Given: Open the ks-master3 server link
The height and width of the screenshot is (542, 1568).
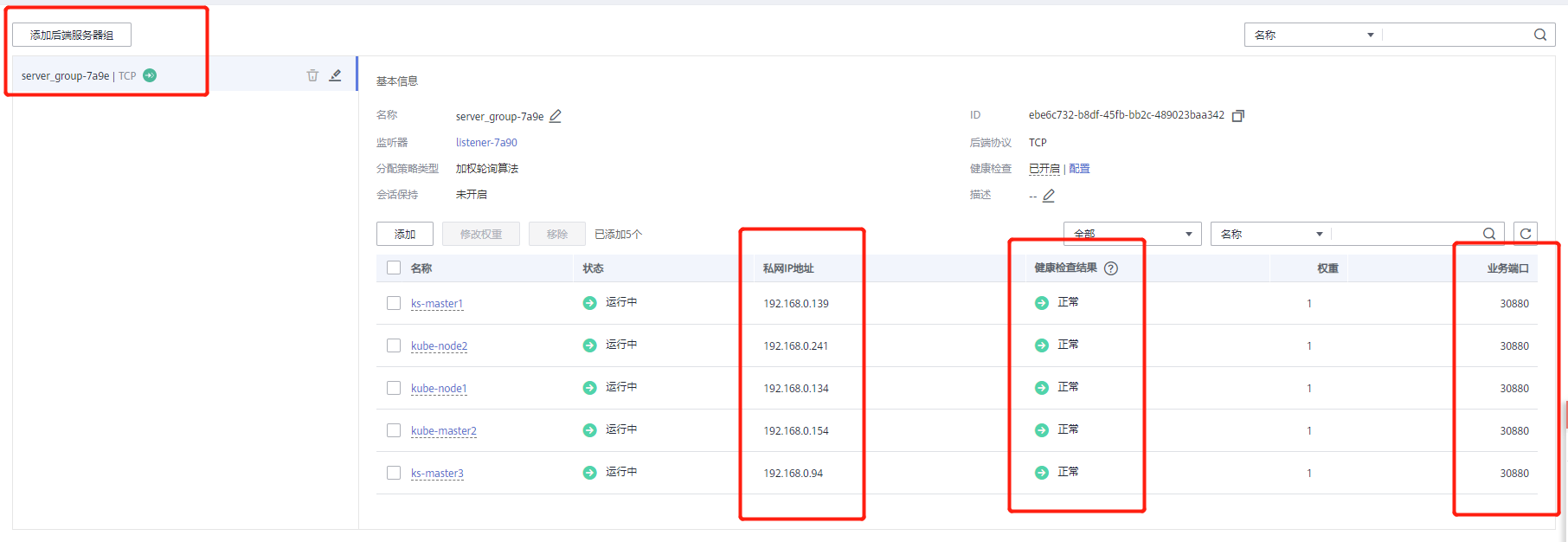Looking at the screenshot, I should 437,474.
